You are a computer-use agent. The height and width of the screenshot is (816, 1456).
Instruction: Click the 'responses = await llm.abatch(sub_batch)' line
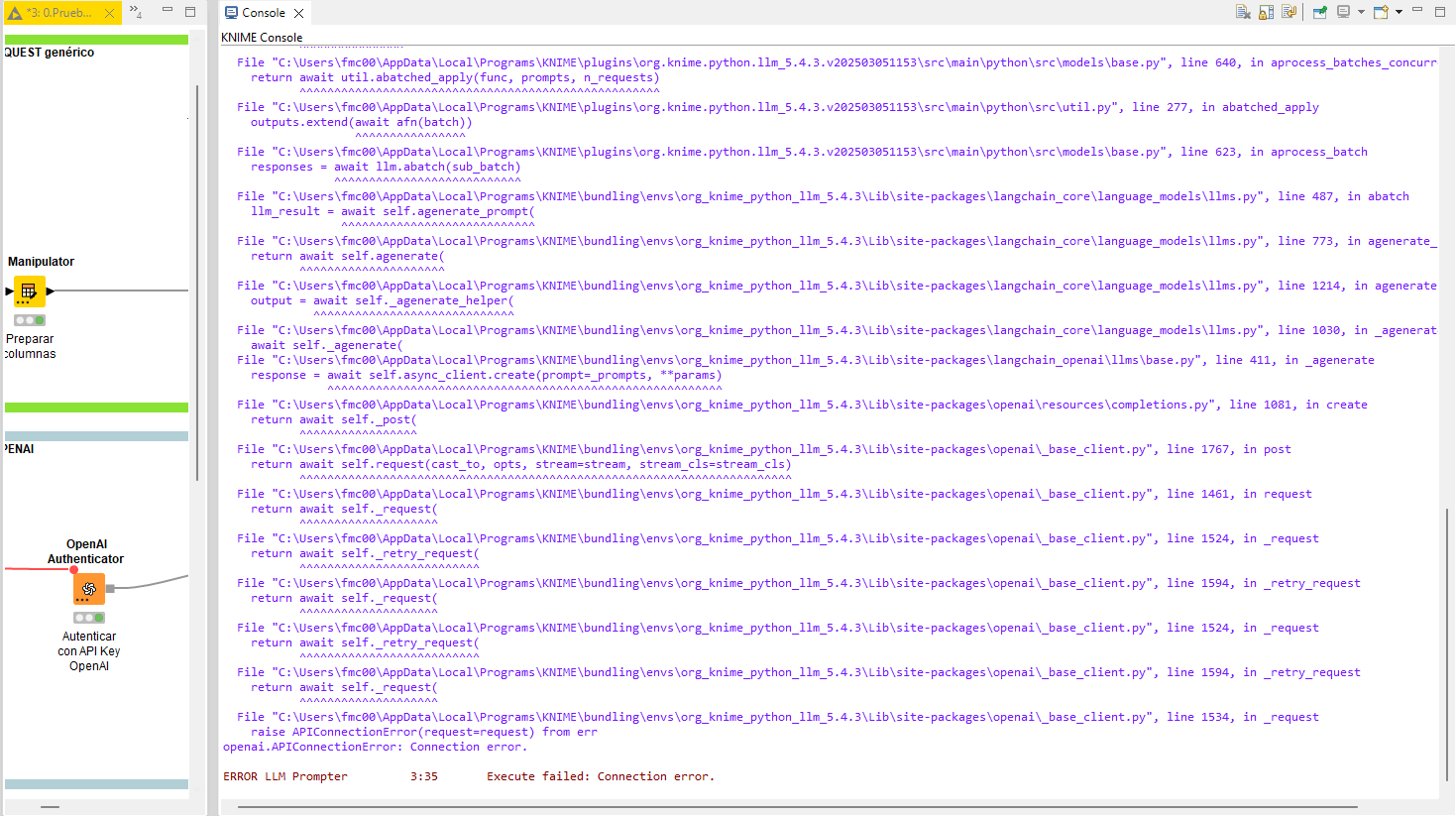click(x=386, y=167)
